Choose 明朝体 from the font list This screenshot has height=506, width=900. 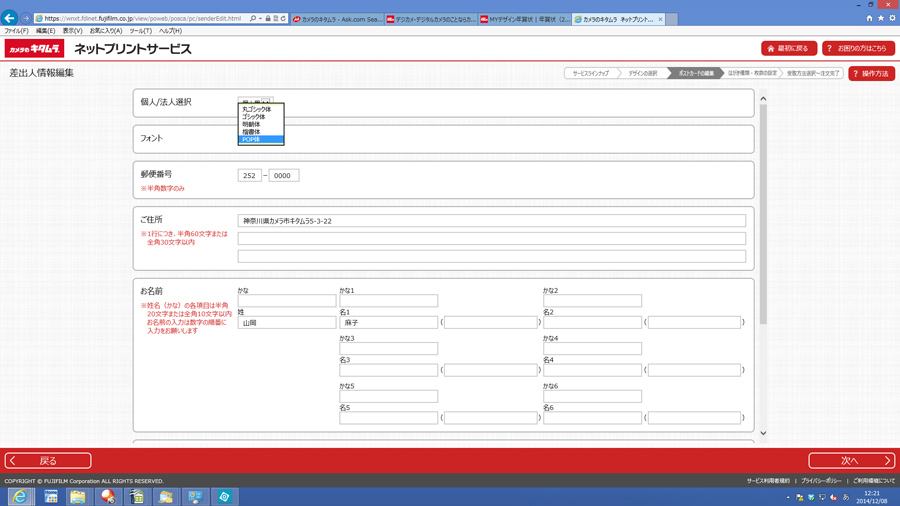click(x=251, y=125)
